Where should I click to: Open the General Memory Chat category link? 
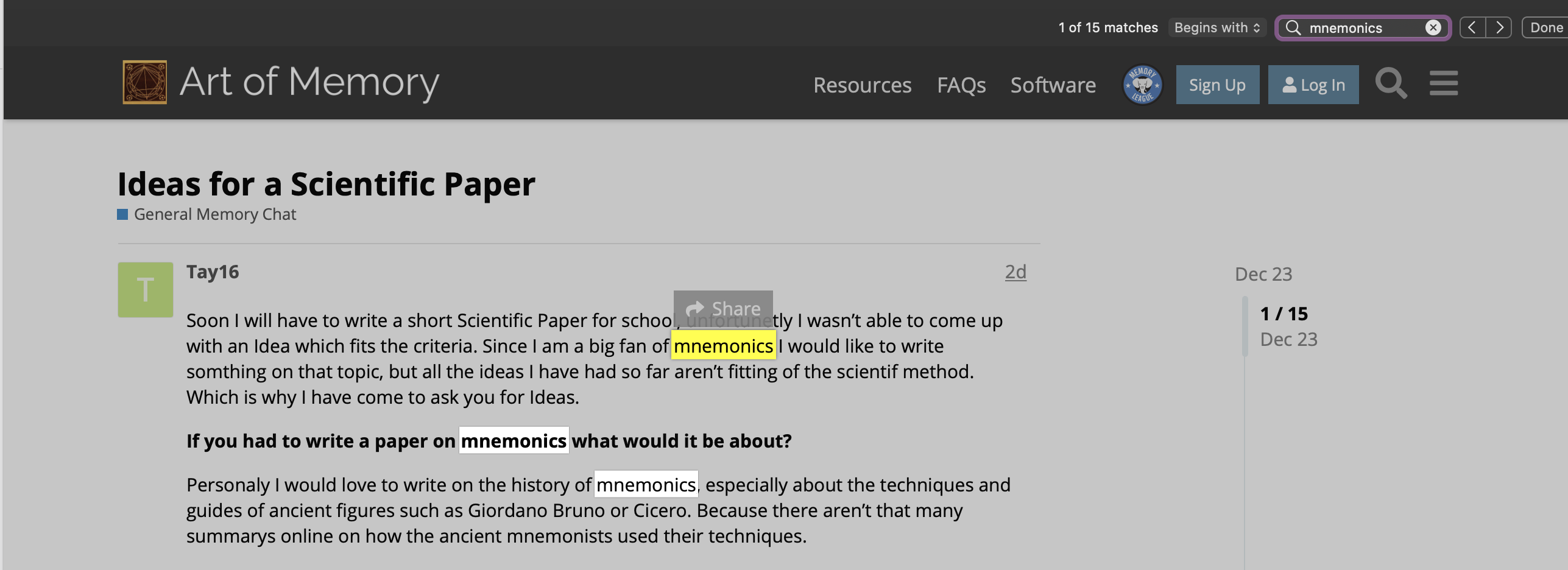click(214, 214)
